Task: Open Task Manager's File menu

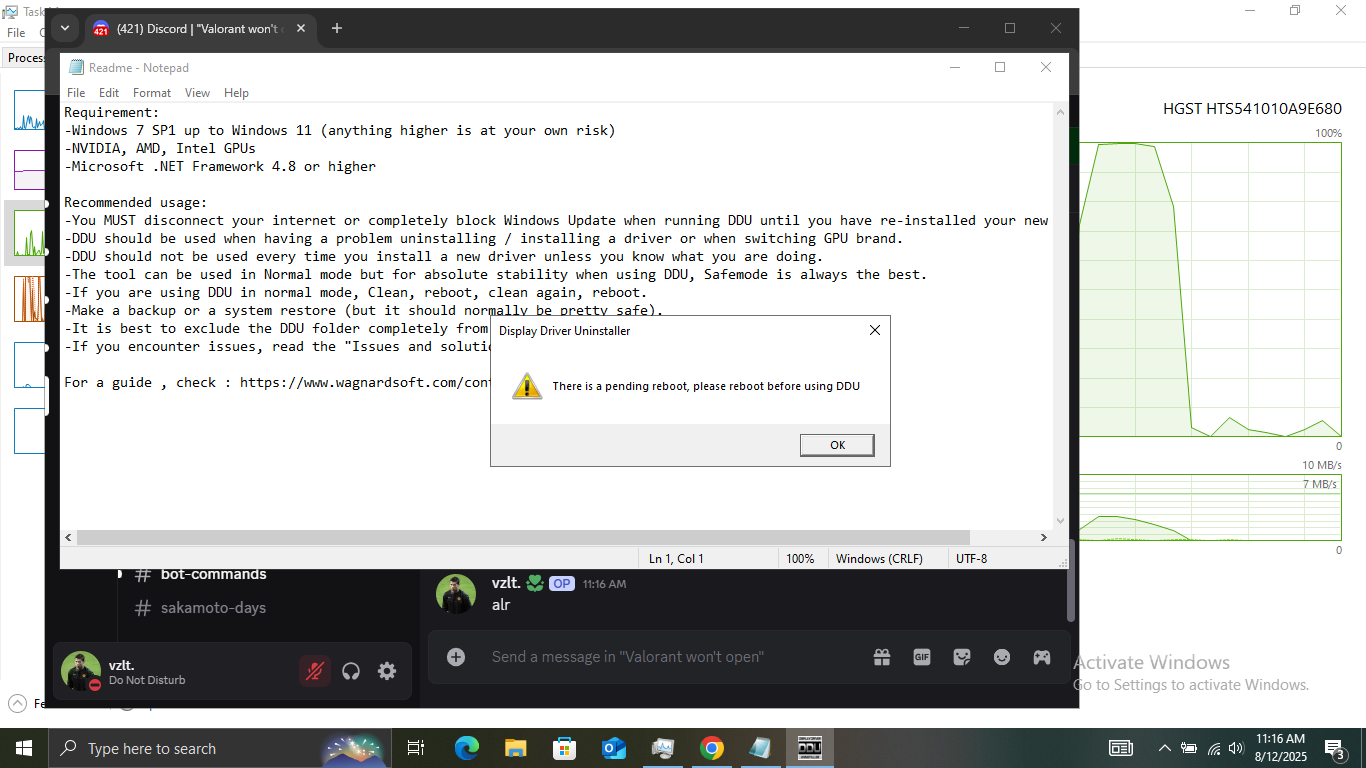Action: coord(16,33)
